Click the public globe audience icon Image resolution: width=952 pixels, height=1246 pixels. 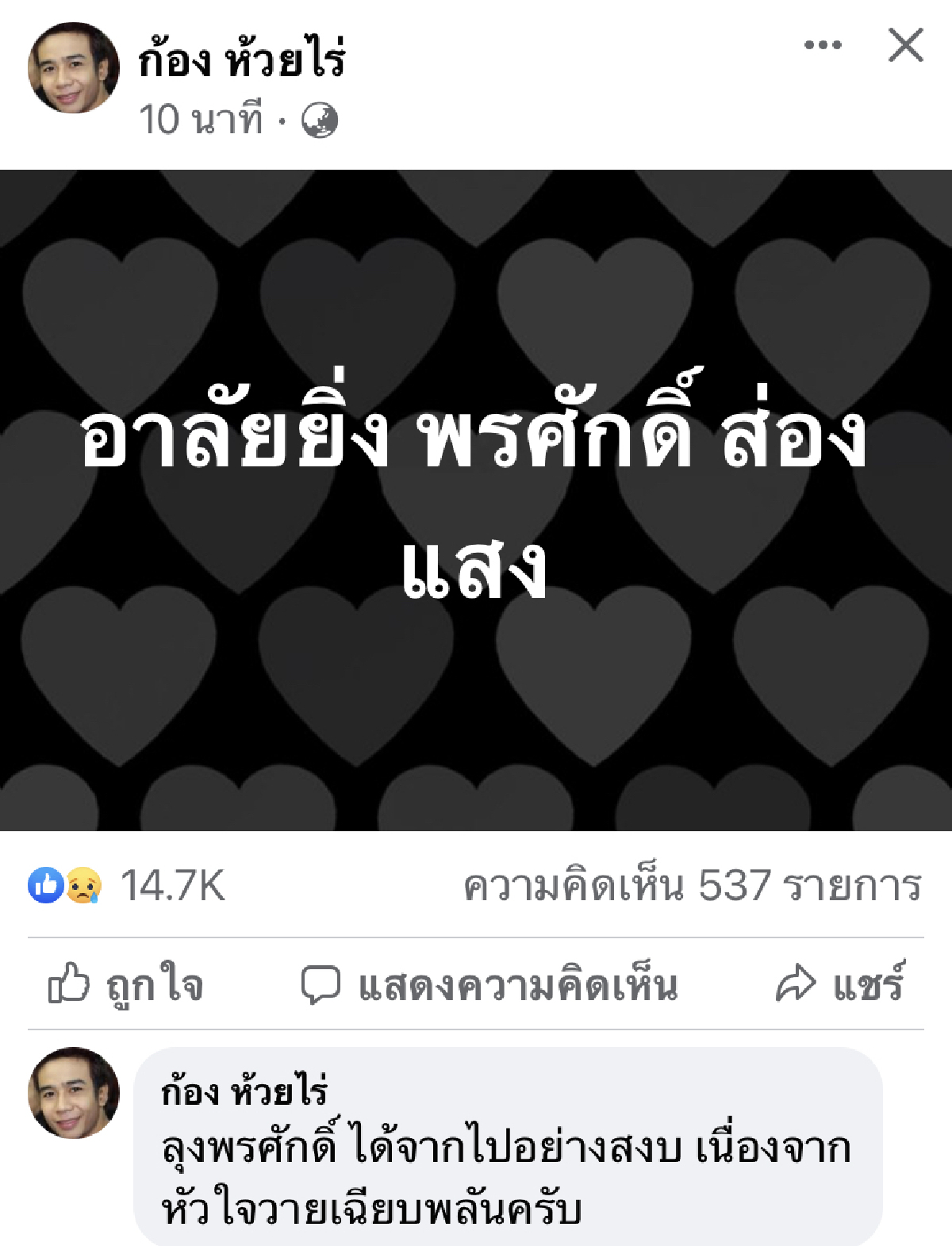click(x=320, y=121)
